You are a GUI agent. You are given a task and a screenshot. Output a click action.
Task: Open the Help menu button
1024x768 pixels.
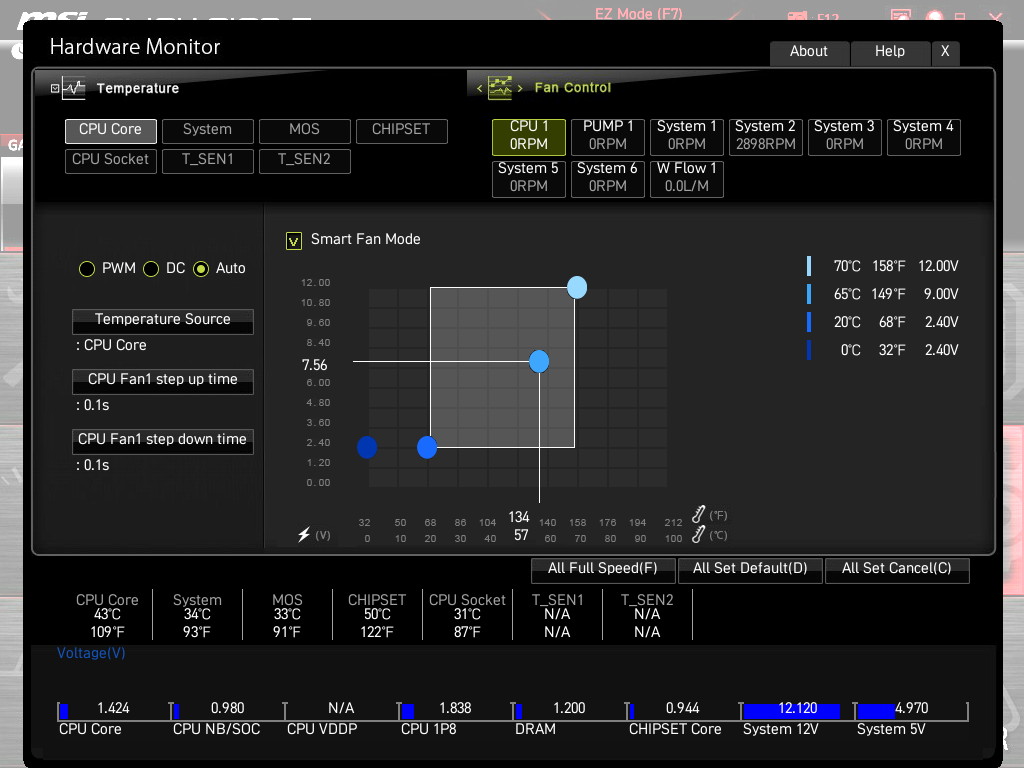click(889, 52)
